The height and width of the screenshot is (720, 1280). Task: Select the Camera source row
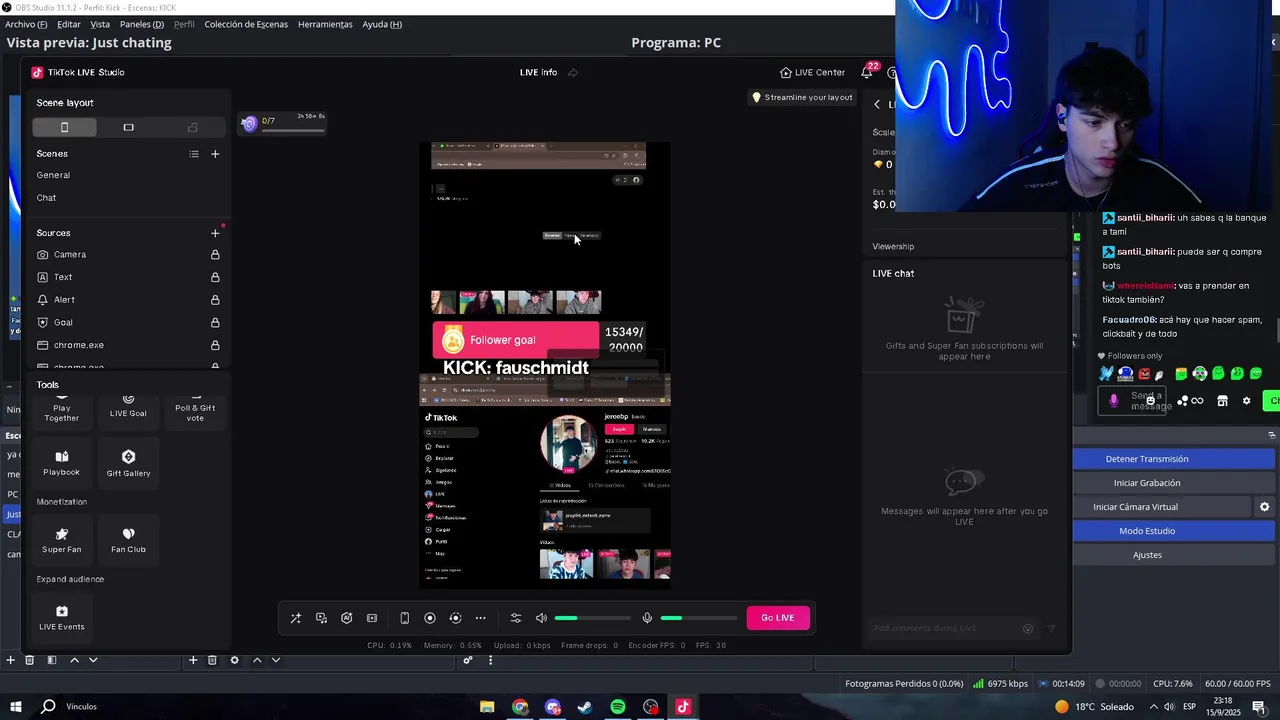click(x=128, y=255)
